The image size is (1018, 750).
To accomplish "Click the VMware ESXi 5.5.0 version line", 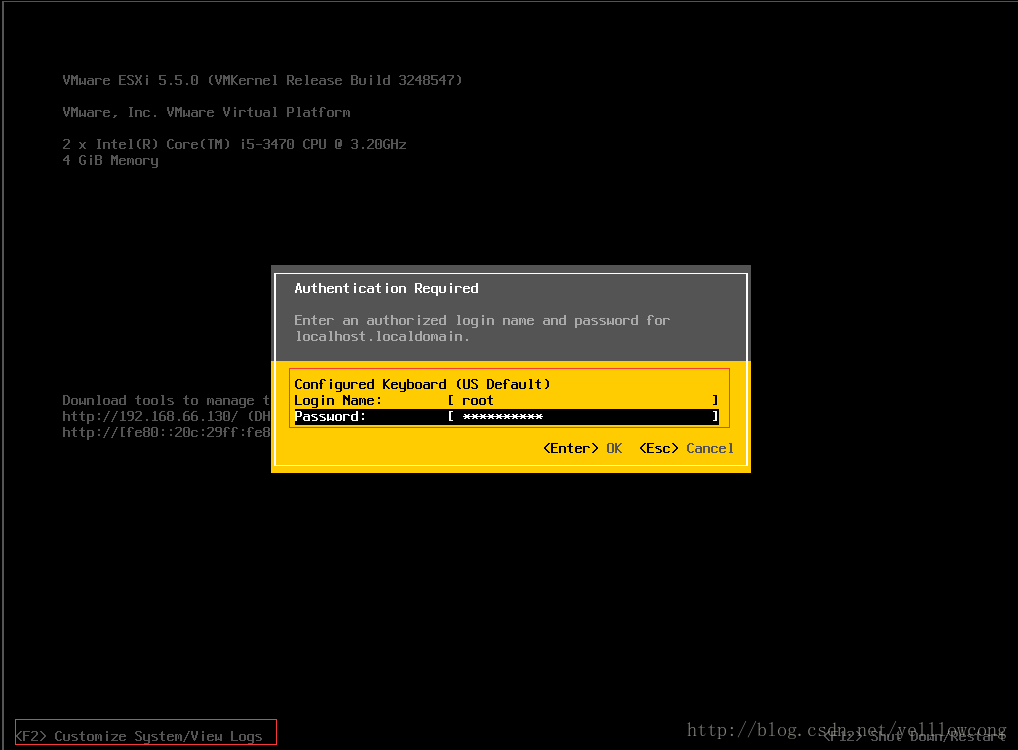I will pos(262,80).
